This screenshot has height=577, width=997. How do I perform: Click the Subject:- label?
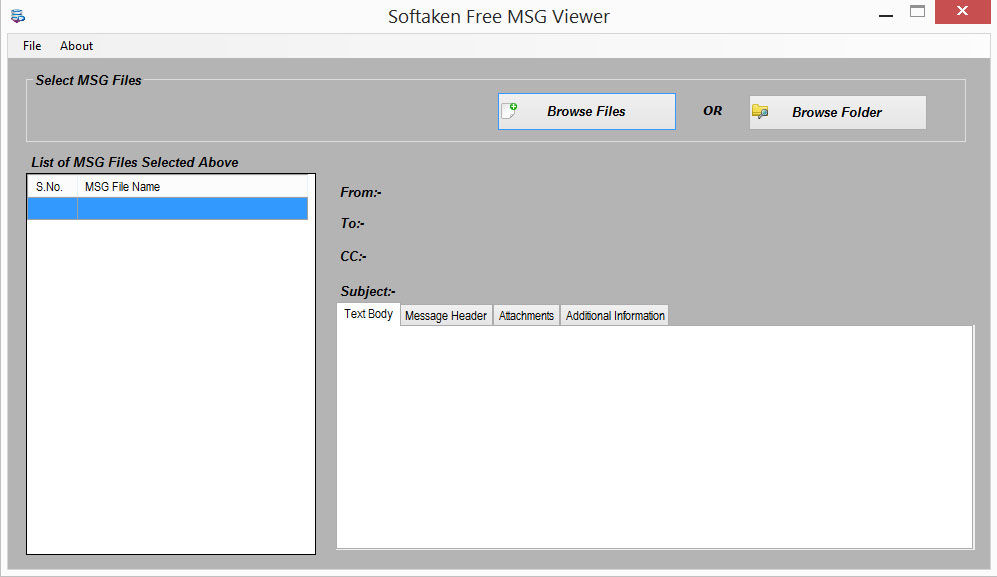point(368,291)
